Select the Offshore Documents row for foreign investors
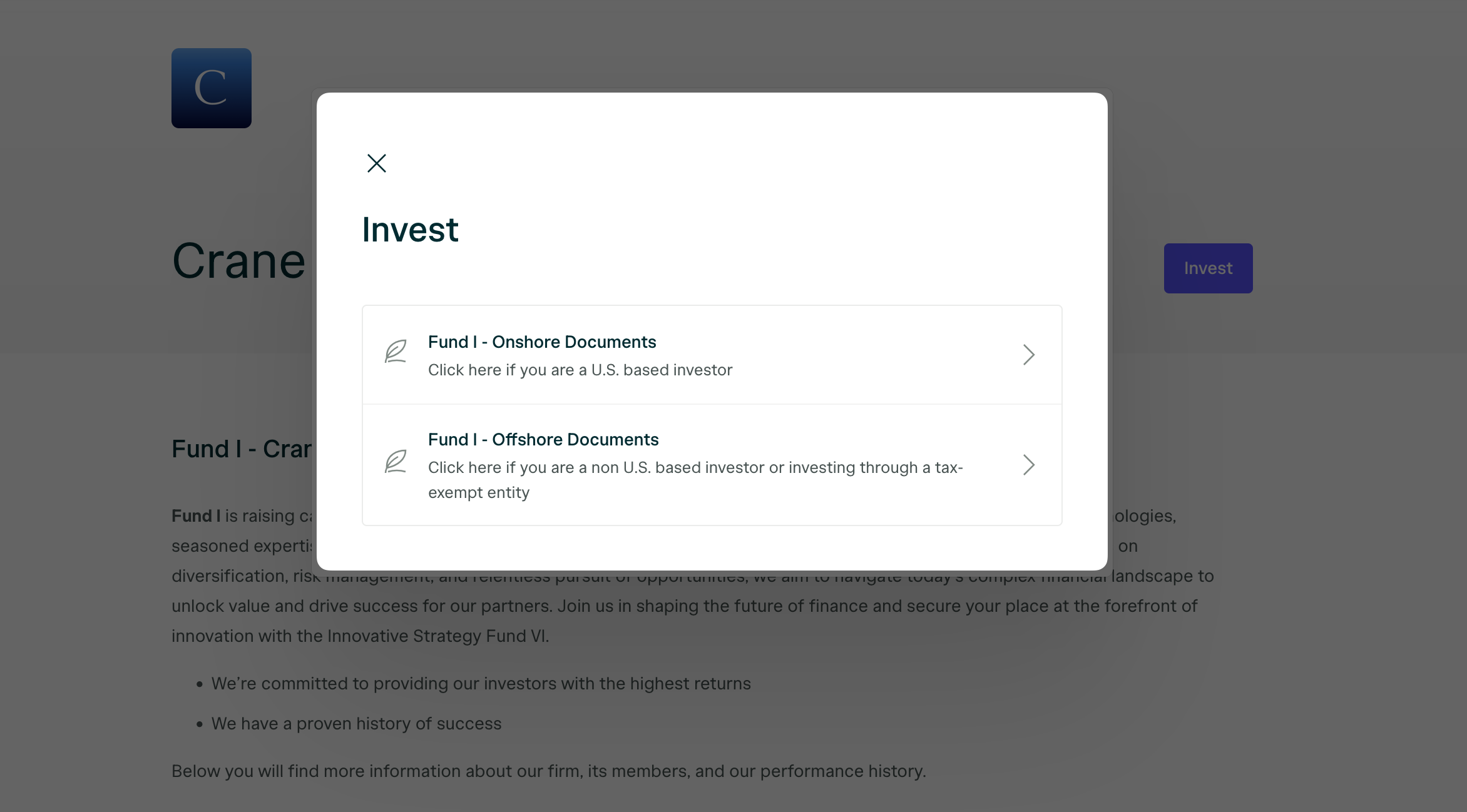This screenshot has height=812, width=1467. 712,465
